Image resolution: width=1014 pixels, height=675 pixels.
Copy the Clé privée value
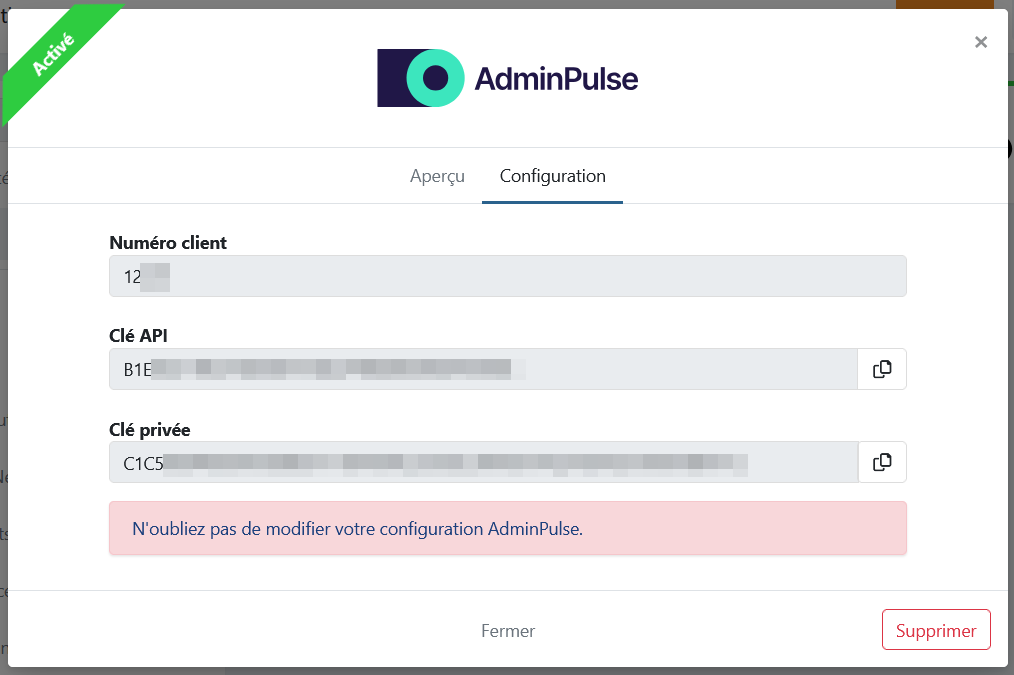[882, 462]
